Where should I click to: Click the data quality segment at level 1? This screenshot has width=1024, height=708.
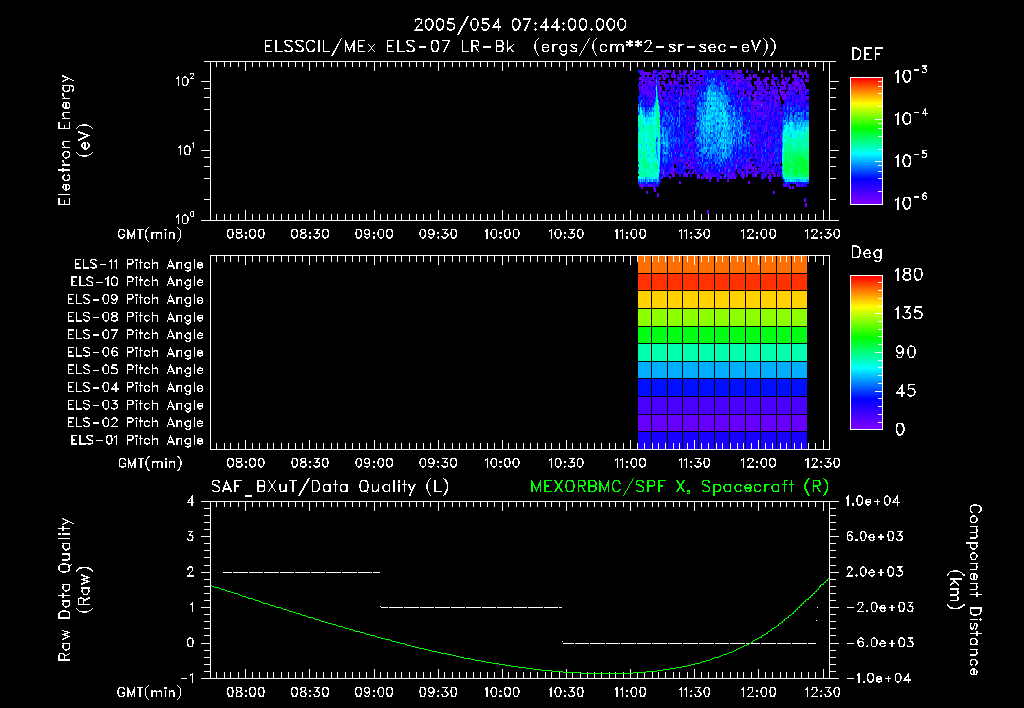pos(471,607)
